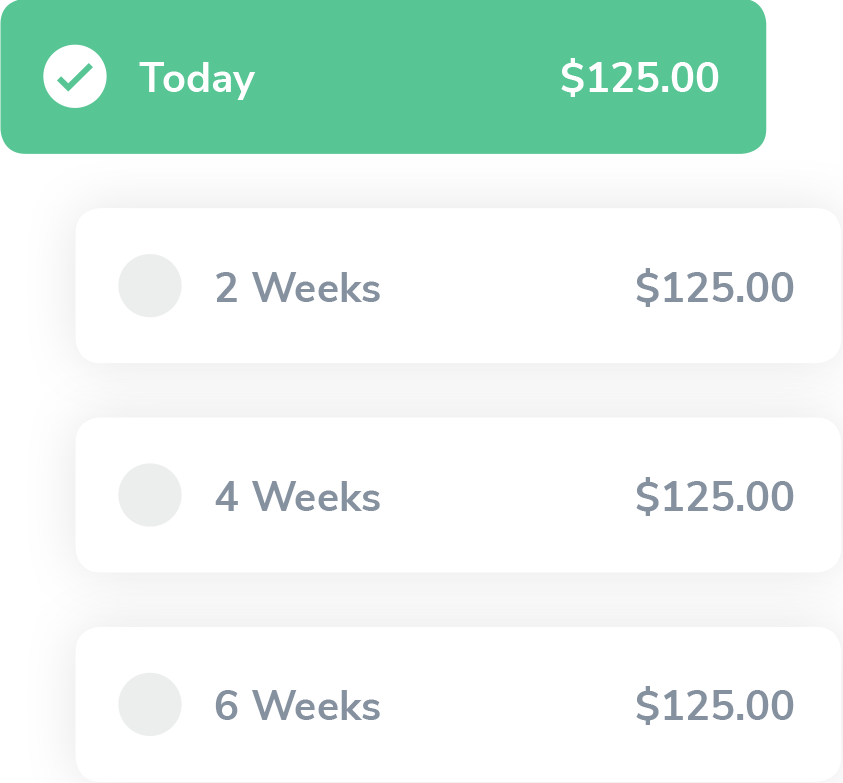Click the 6 Weeks label text
843x783 pixels.
pos(298,706)
